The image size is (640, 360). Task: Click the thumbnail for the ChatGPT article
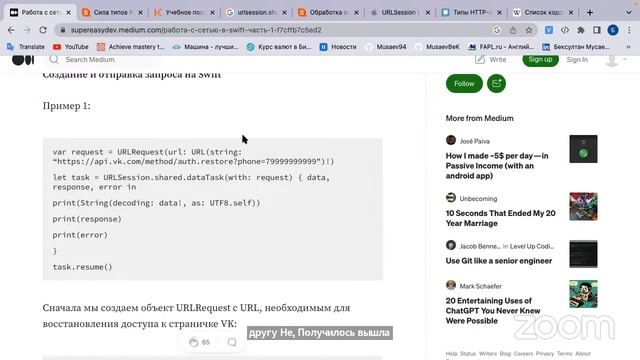point(583,294)
